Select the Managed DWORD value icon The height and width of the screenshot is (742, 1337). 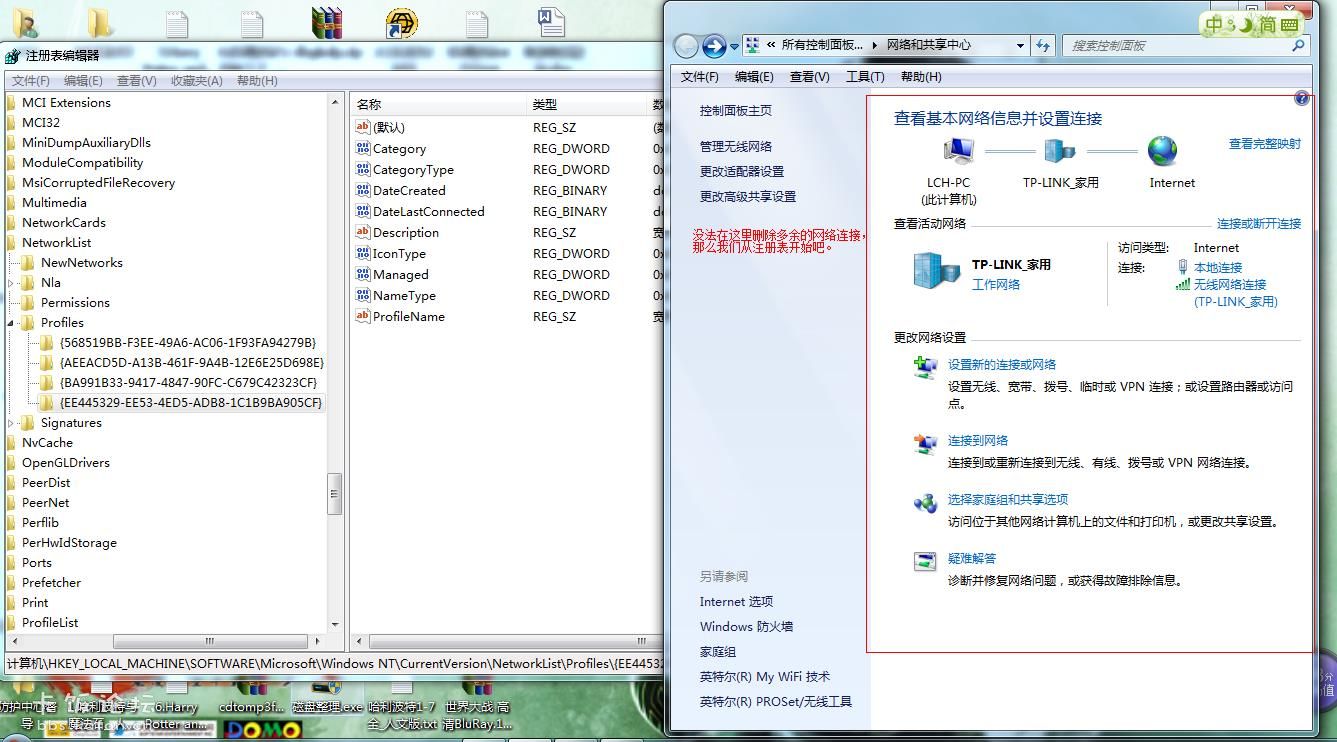[x=363, y=274]
